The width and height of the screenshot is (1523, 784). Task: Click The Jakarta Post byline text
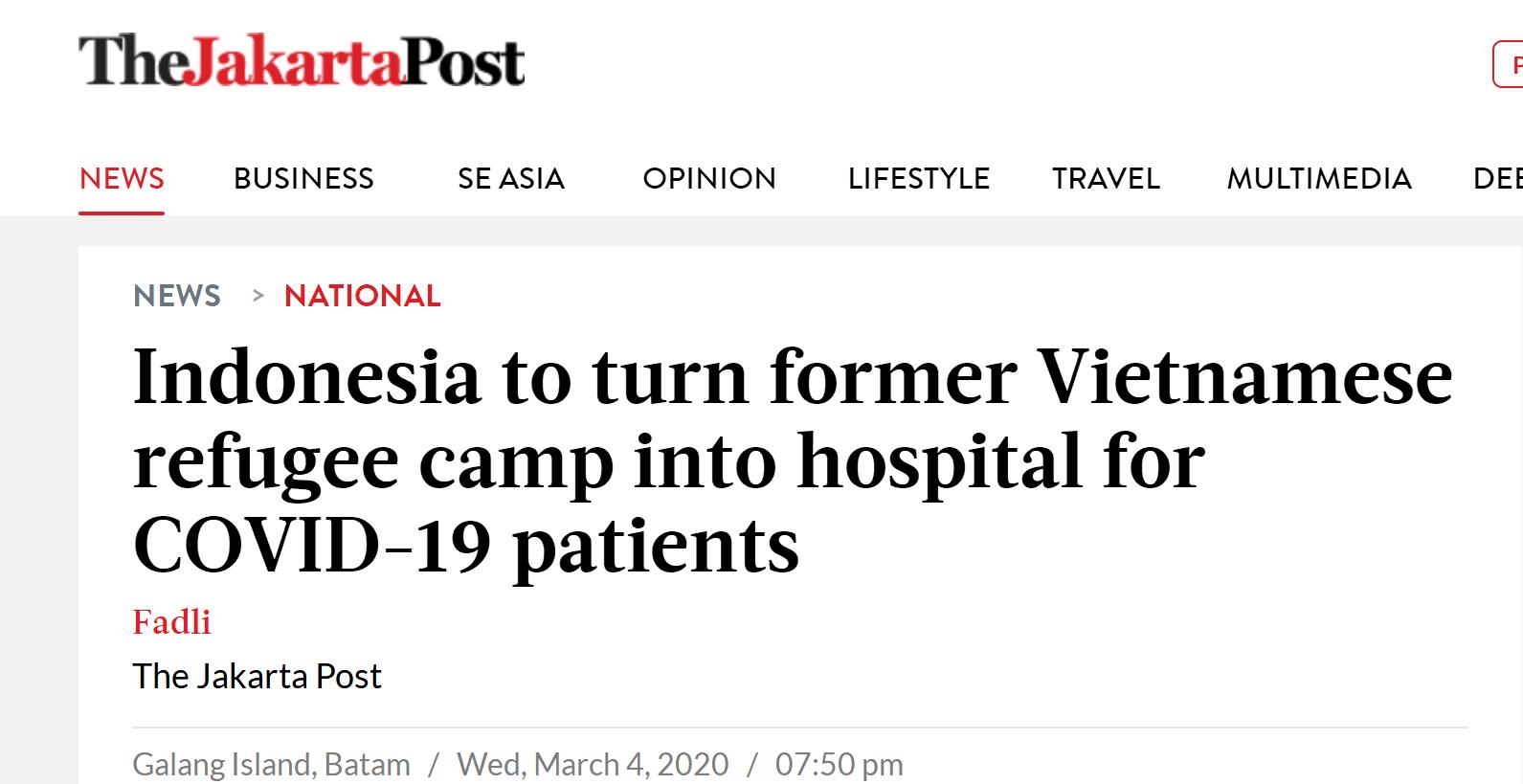(x=257, y=677)
